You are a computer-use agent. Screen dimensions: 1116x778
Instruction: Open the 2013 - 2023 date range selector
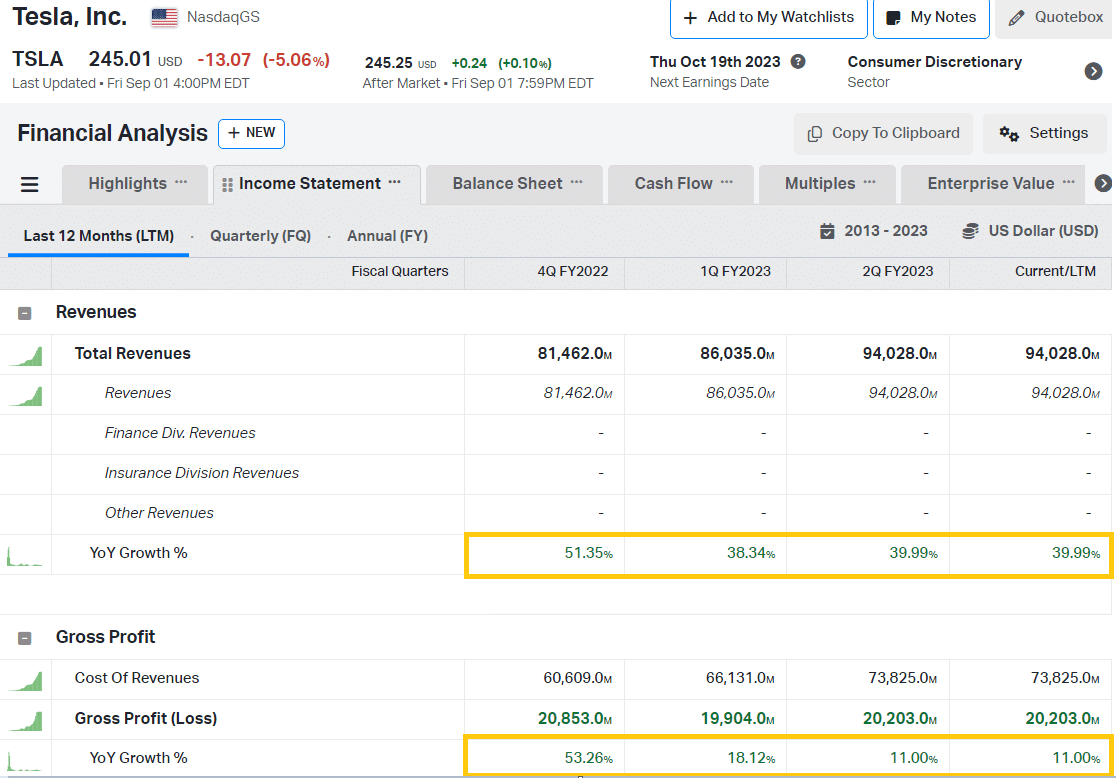tap(873, 231)
